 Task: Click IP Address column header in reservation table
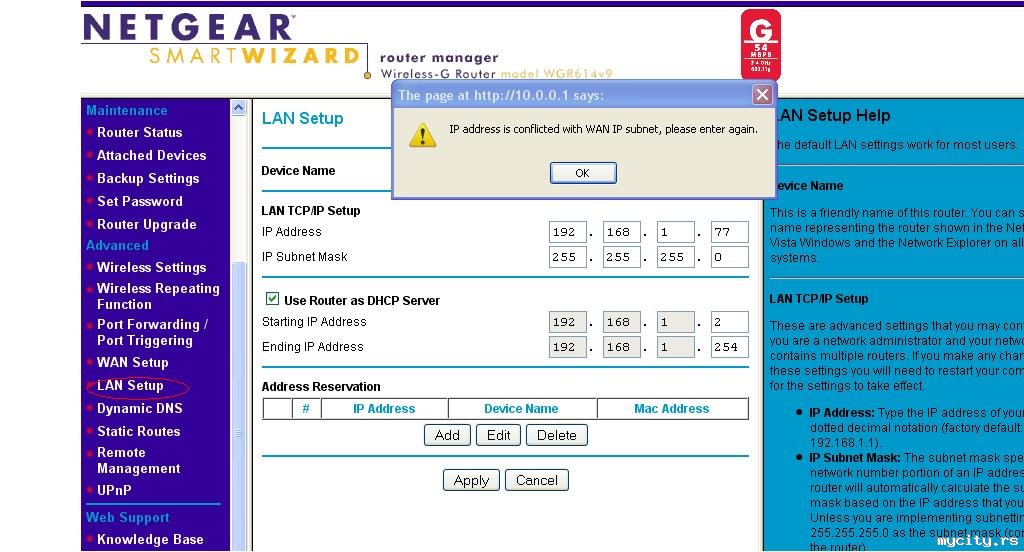[384, 409]
